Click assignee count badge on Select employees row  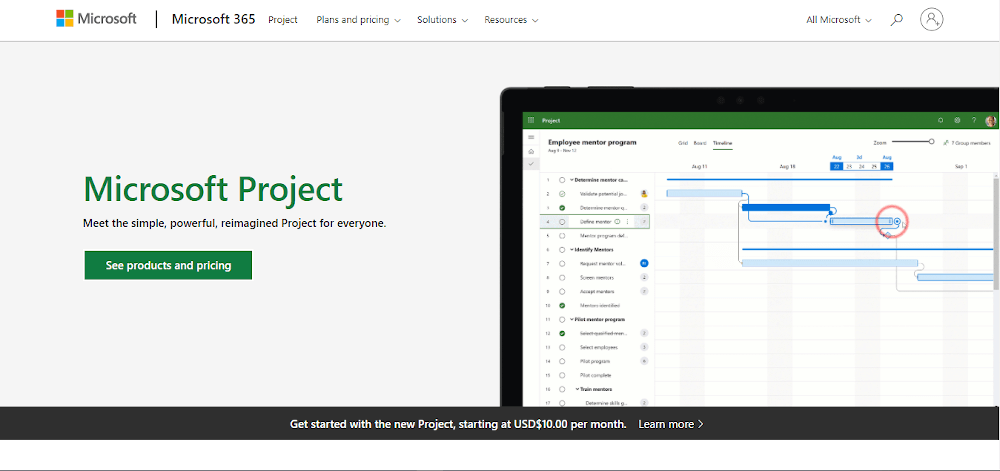(644, 347)
